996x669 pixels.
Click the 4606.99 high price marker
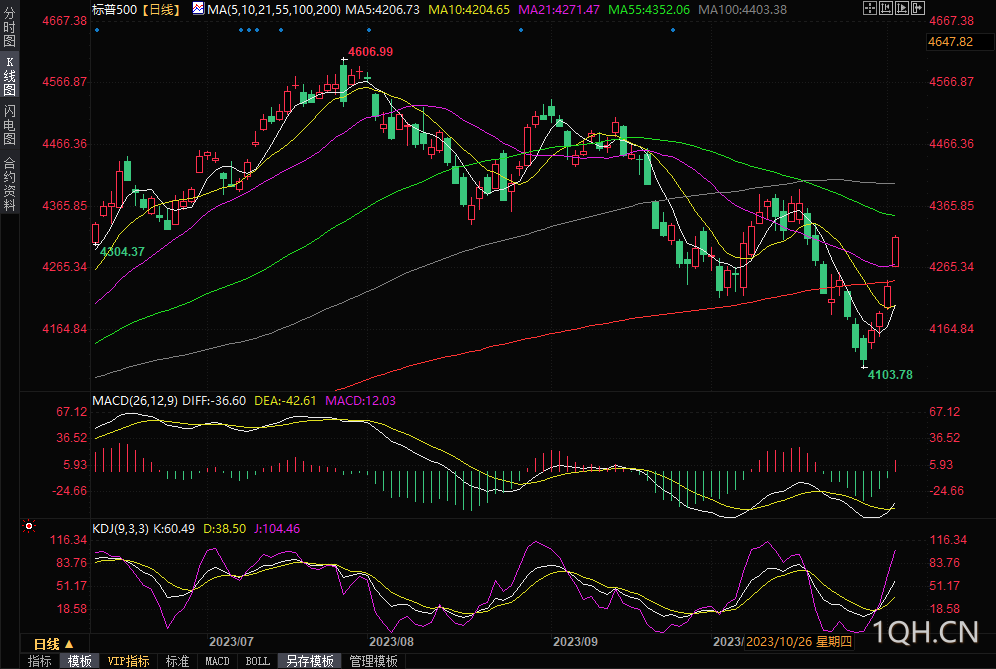coord(370,51)
